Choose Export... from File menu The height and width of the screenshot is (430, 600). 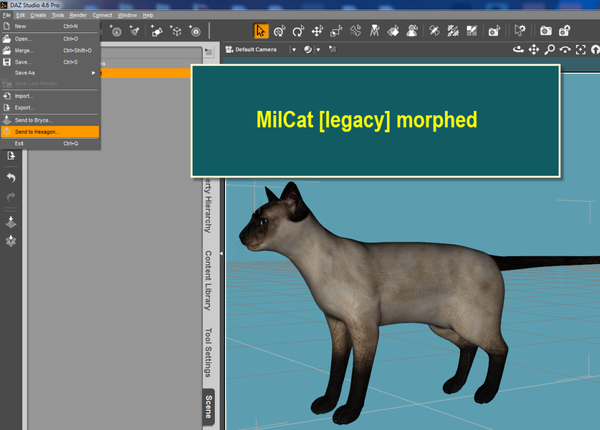(50, 108)
